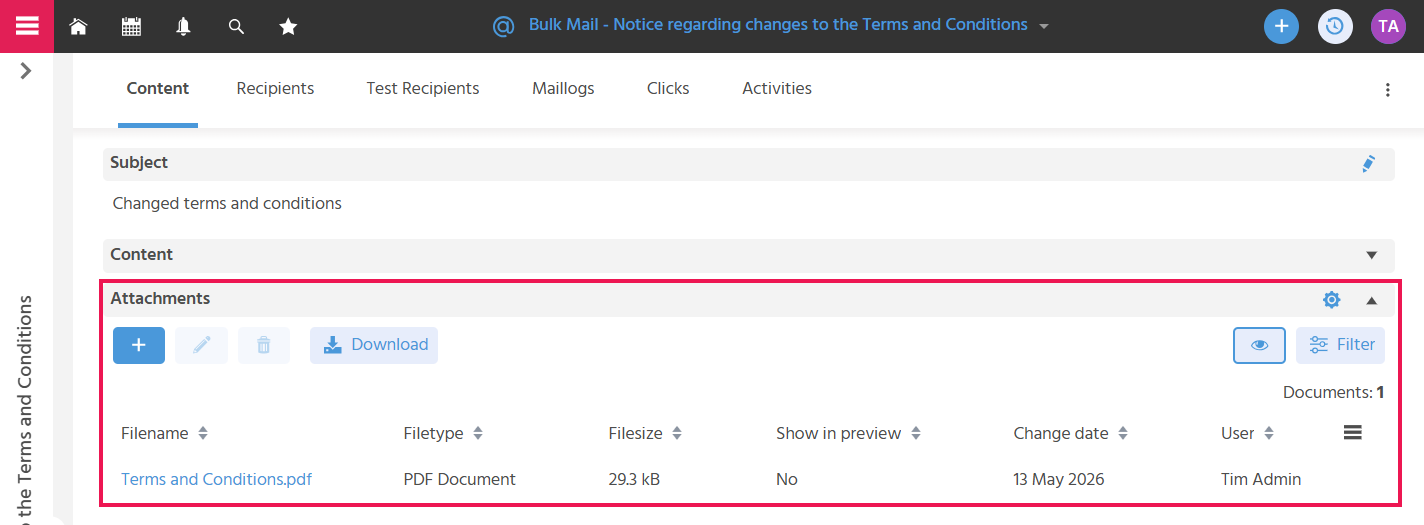The width and height of the screenshot is (1424, 525).
Task: Add a new attachment with plus button
Action: coord(139,345)
